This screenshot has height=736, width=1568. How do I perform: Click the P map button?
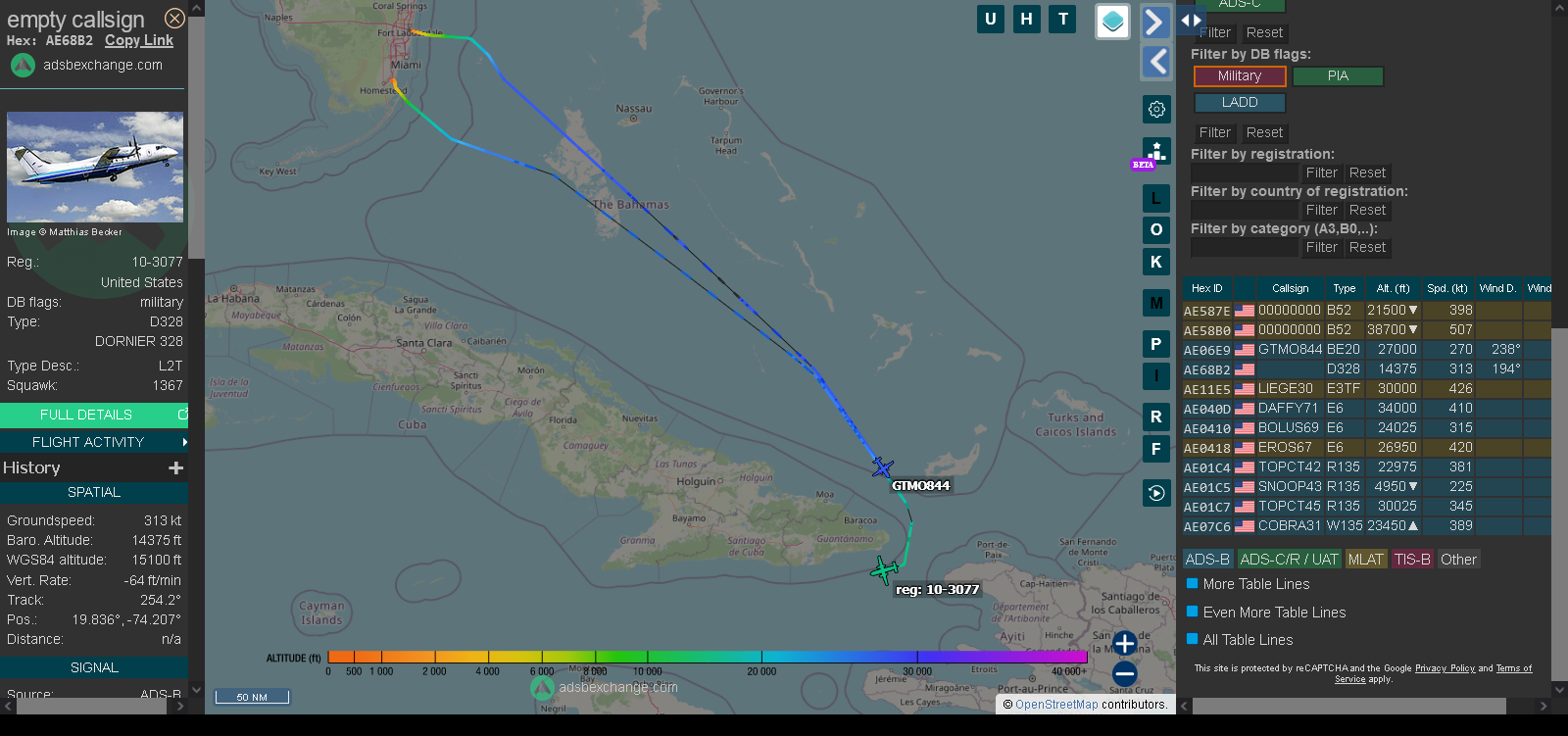pos(1156,344)
